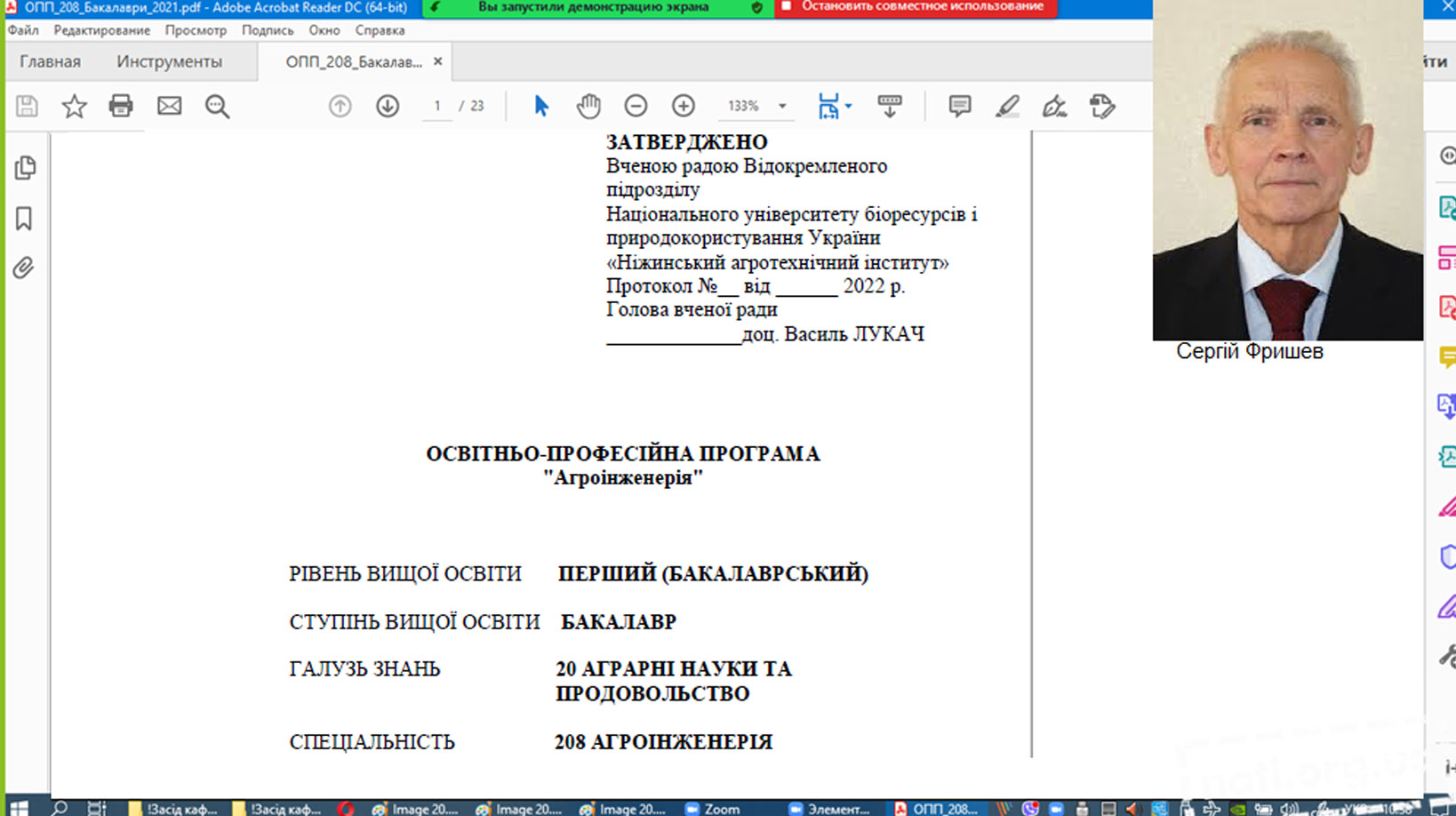Close the ОПП_208_Бакалав... document tab
Screen dimensions: 1456x816
point(437,61)
